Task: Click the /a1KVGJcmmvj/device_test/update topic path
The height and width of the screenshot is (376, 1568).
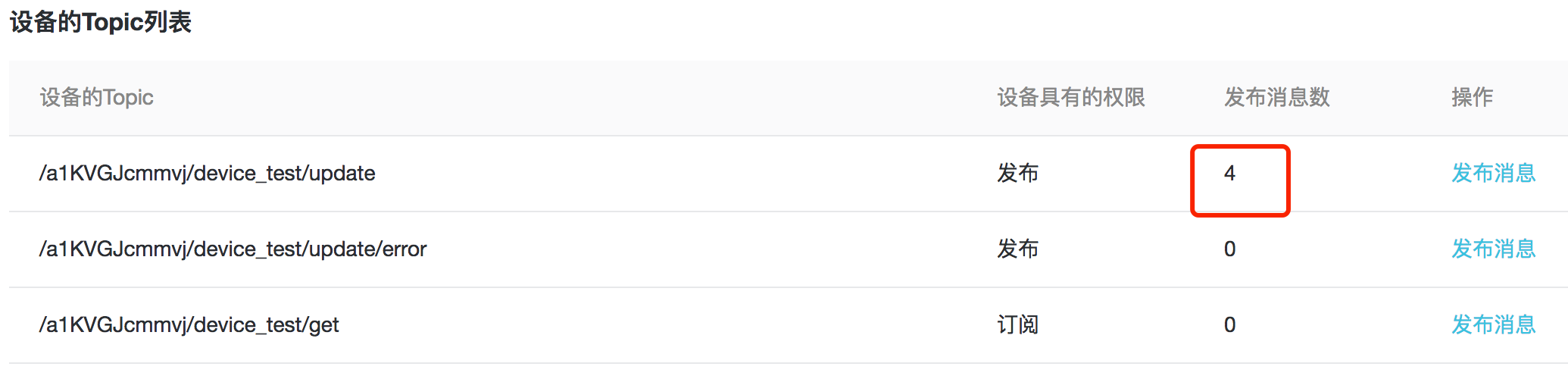Action: click(x=207, y=174)
